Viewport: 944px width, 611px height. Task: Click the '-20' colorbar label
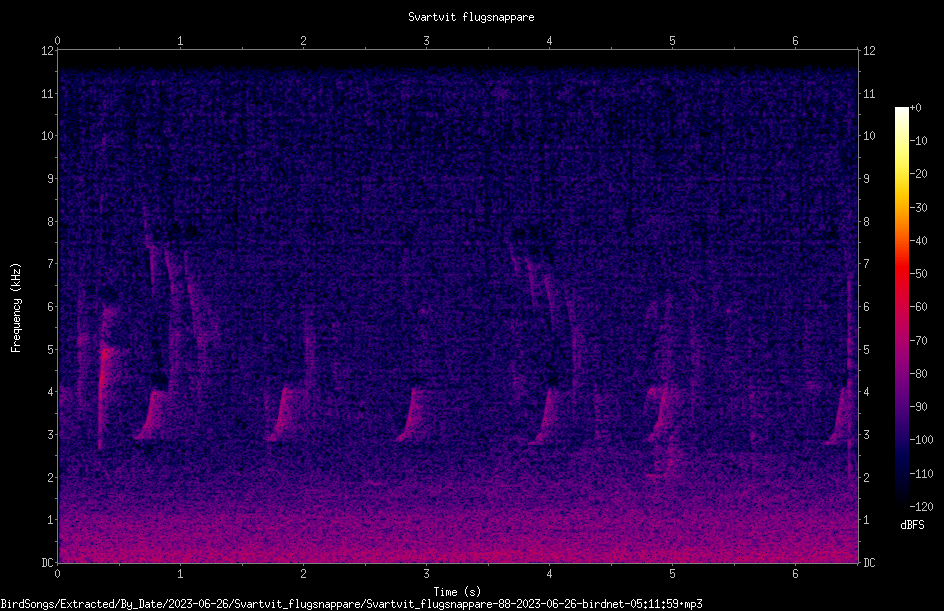point(918,174)
